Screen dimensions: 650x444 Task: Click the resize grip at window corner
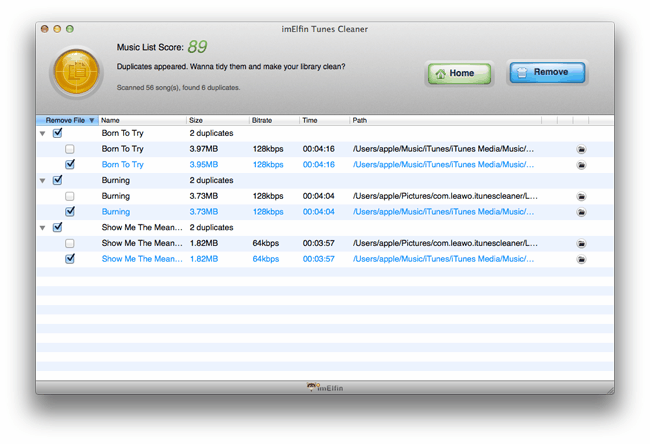pyautogui.click(x=610, y=390)
